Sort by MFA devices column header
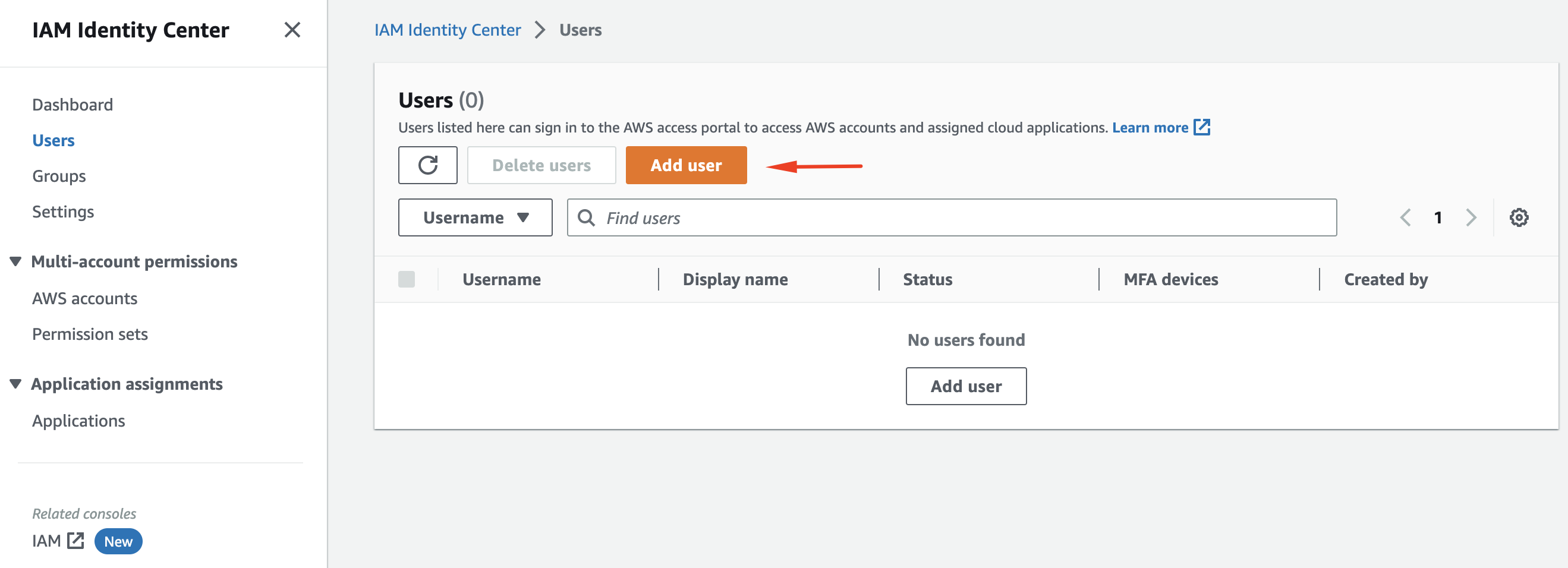1568x568 pixels. pos(1170,279)
